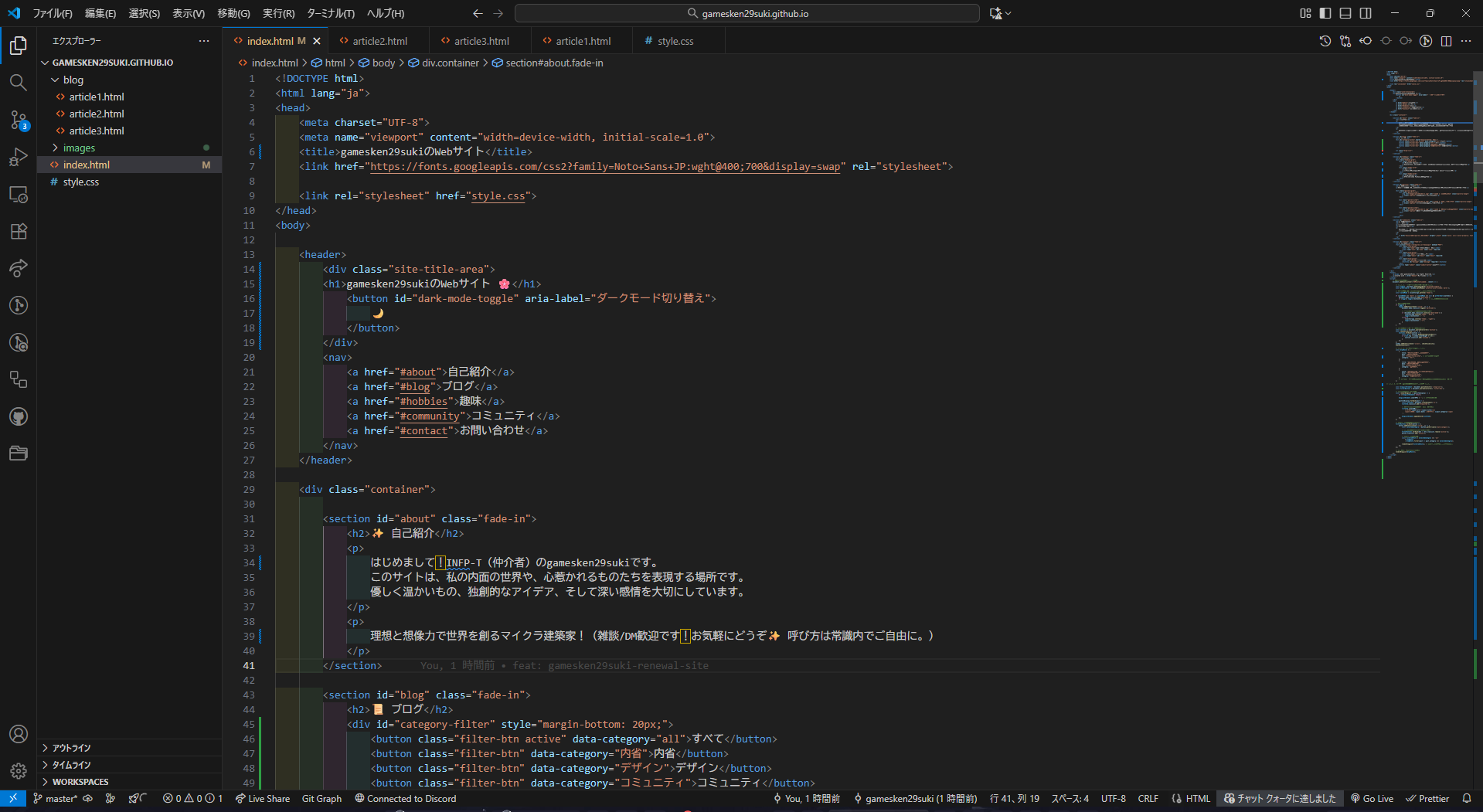The width and height of the screenshot is (1483, 812).
Task: Click the Git Graph status bar item
Action: [321, 798]
